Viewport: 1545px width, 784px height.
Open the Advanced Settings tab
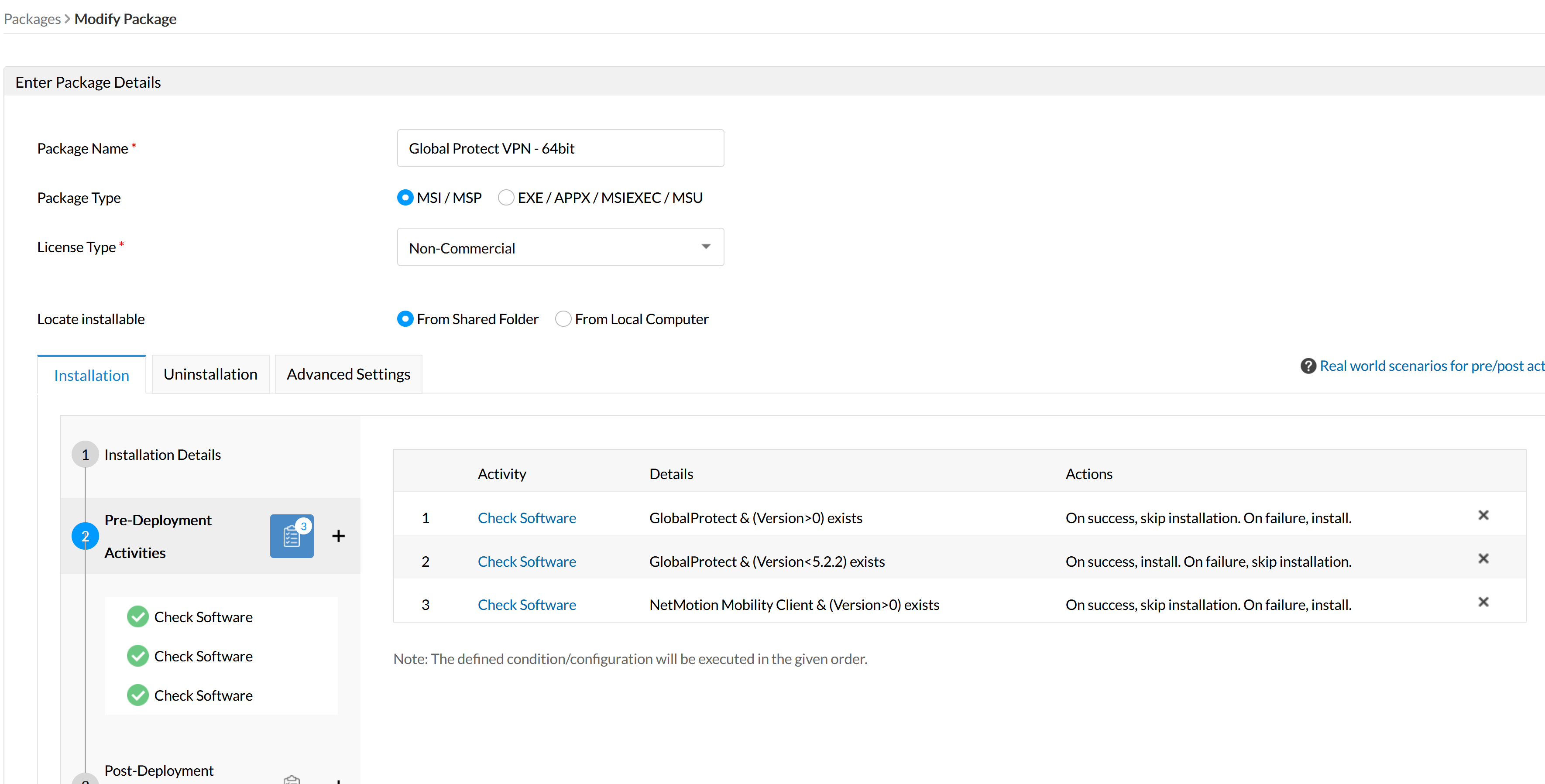348,373
